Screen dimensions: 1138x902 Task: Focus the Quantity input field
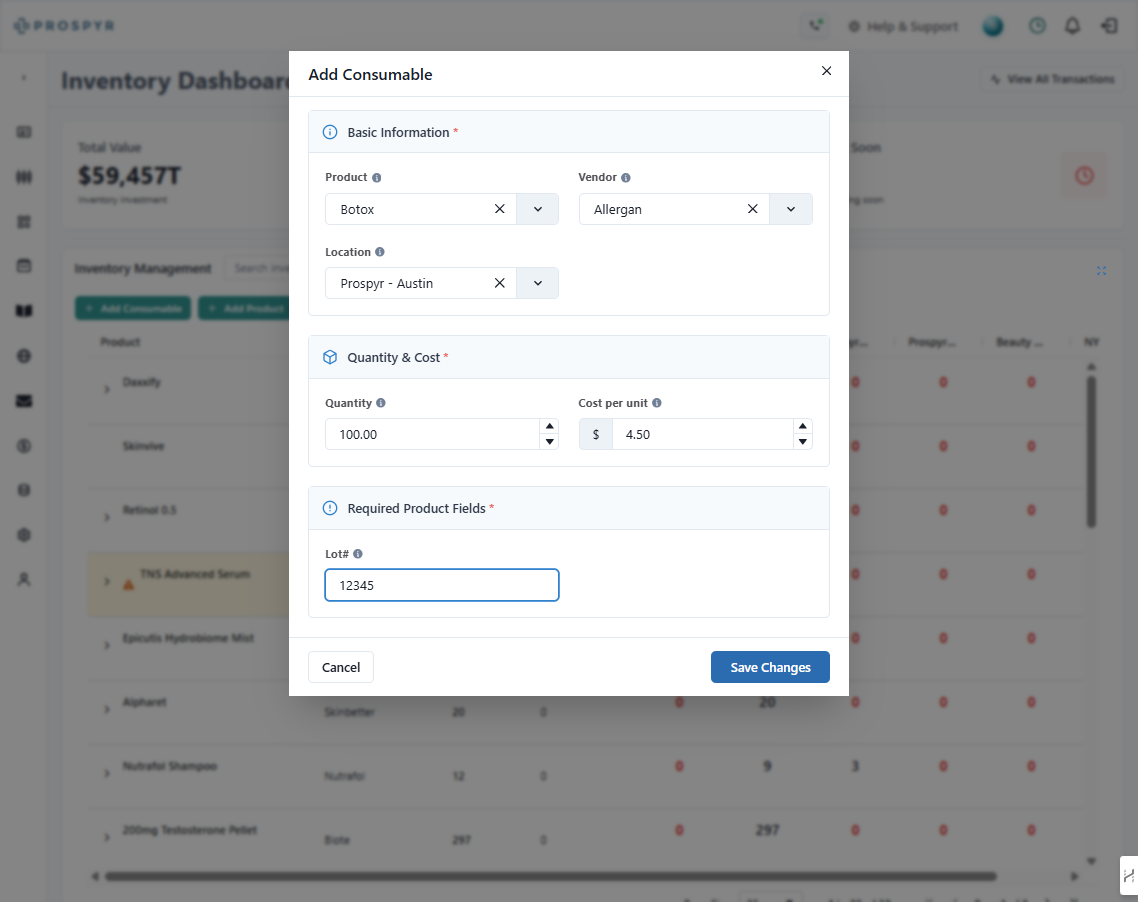(433, 434)
